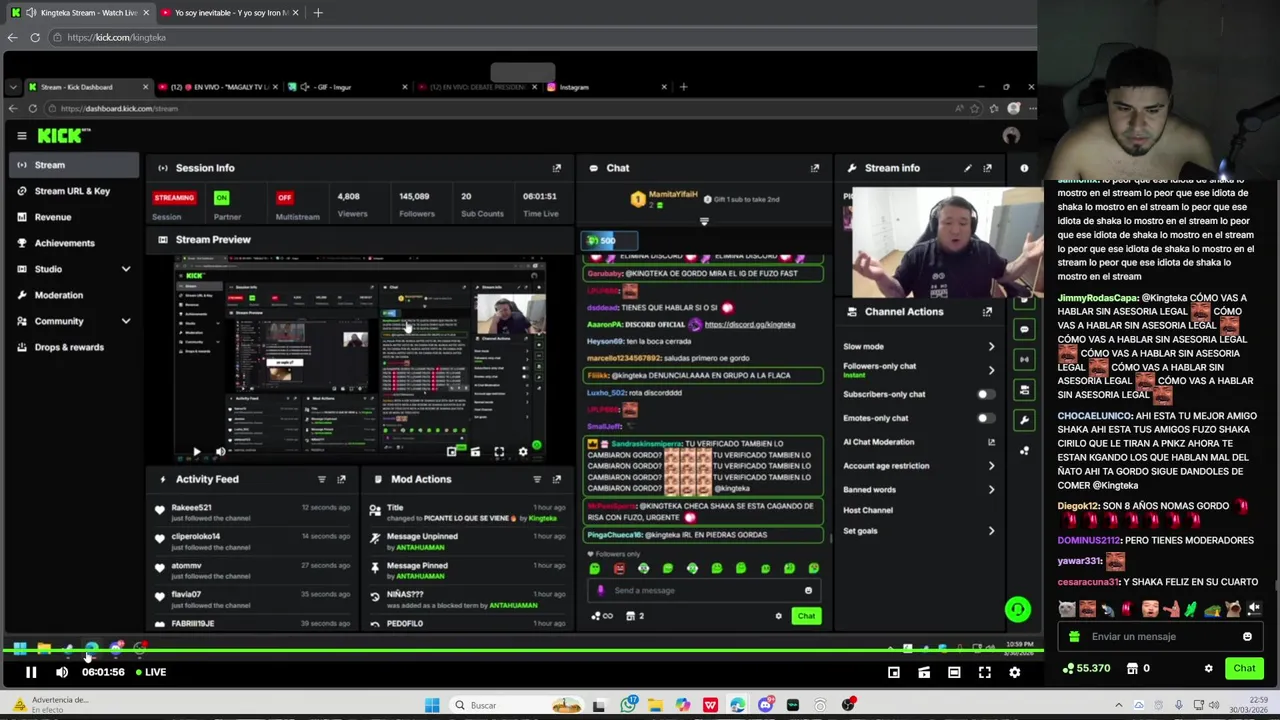Edit stream info with pencil icon

tap(967, 168)
